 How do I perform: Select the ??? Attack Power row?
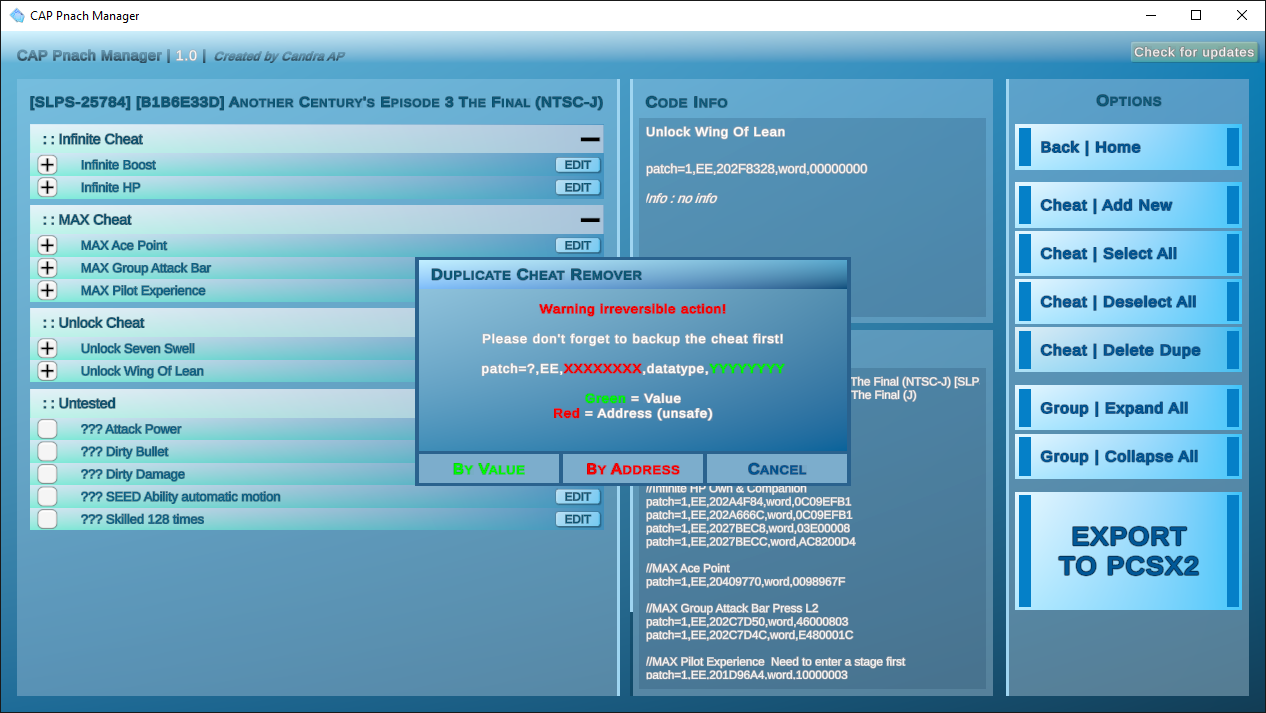coord(223,429)
